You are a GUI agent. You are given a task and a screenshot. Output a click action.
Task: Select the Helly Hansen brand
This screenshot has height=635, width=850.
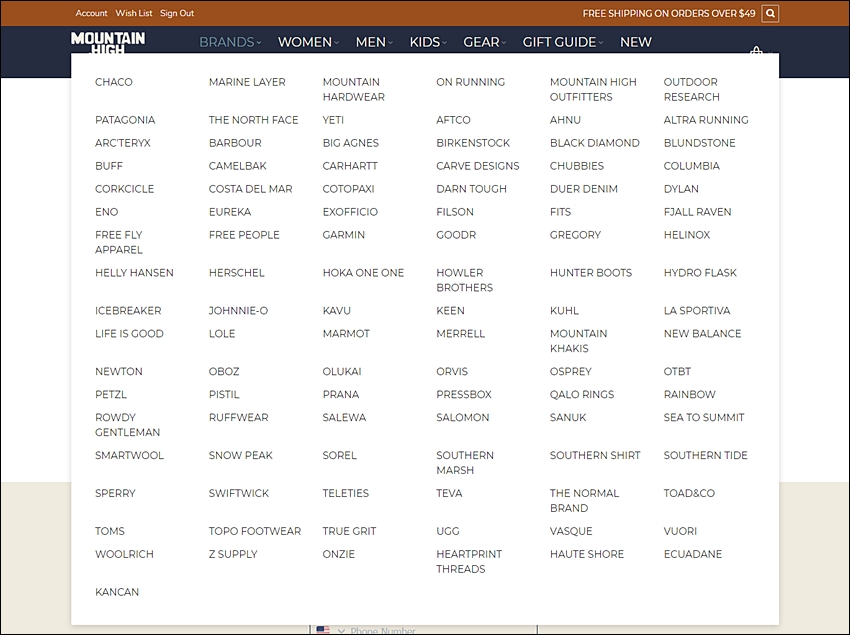(x=134, y=273)
